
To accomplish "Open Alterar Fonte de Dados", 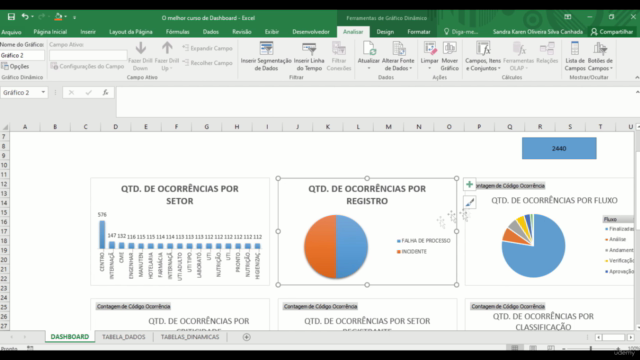I will [x=398, y=56].
